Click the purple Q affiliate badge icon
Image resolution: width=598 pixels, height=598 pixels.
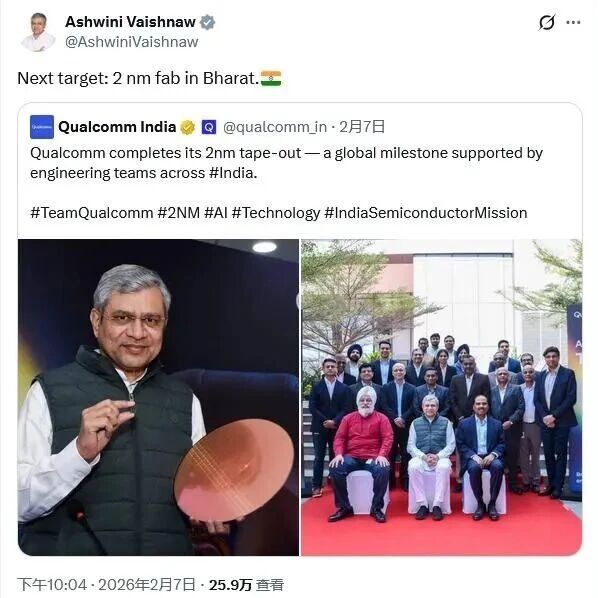point(209,127)
